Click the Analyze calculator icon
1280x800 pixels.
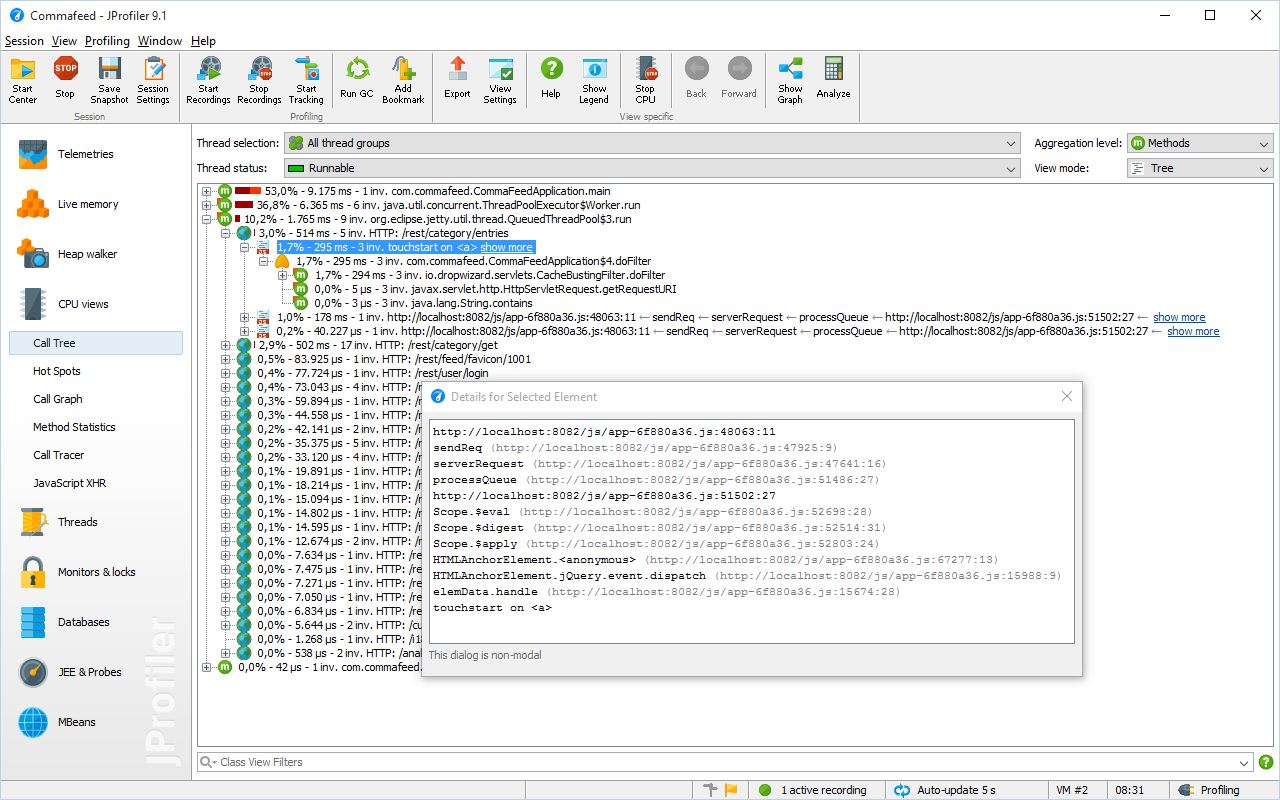(833, 80)
